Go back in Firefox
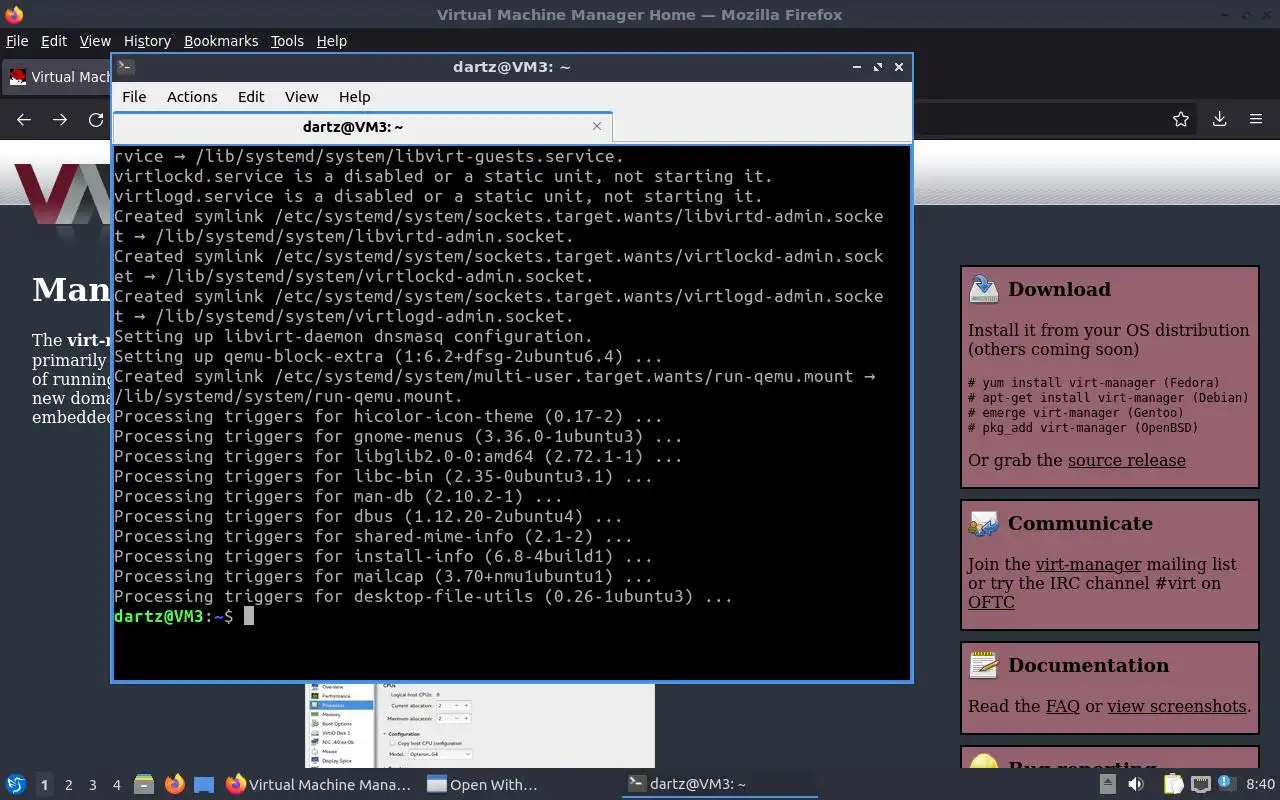 click(24, 119)
